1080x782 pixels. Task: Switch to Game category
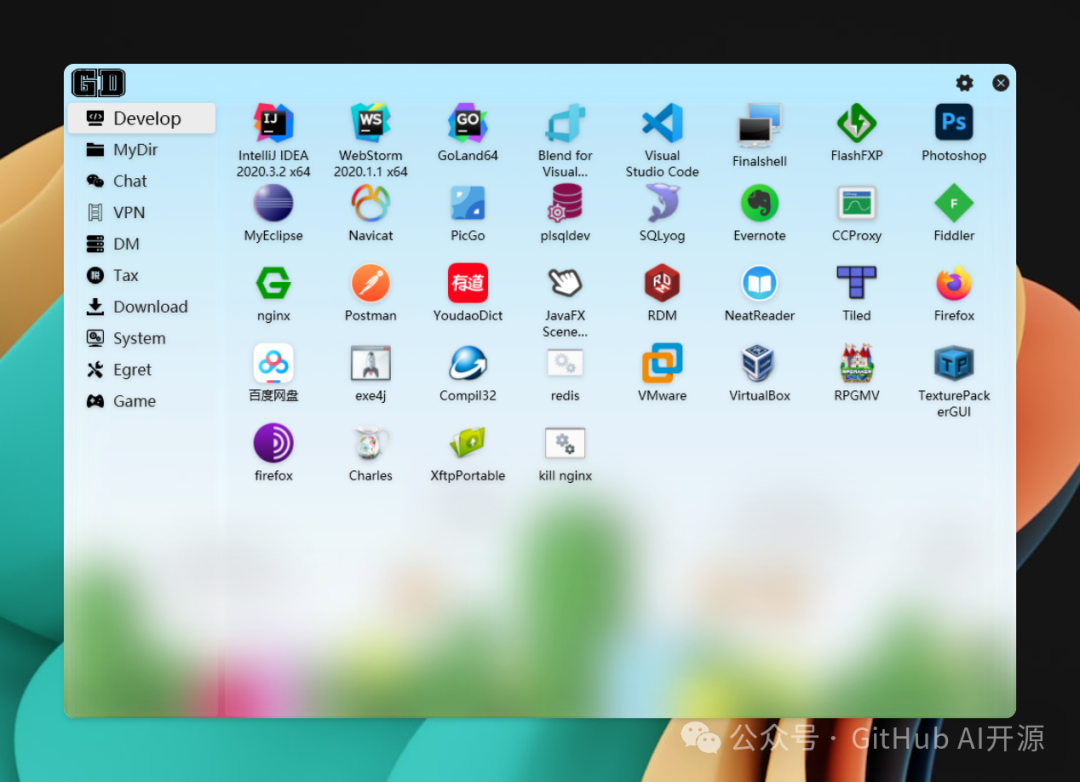click(x=142, y=401)
